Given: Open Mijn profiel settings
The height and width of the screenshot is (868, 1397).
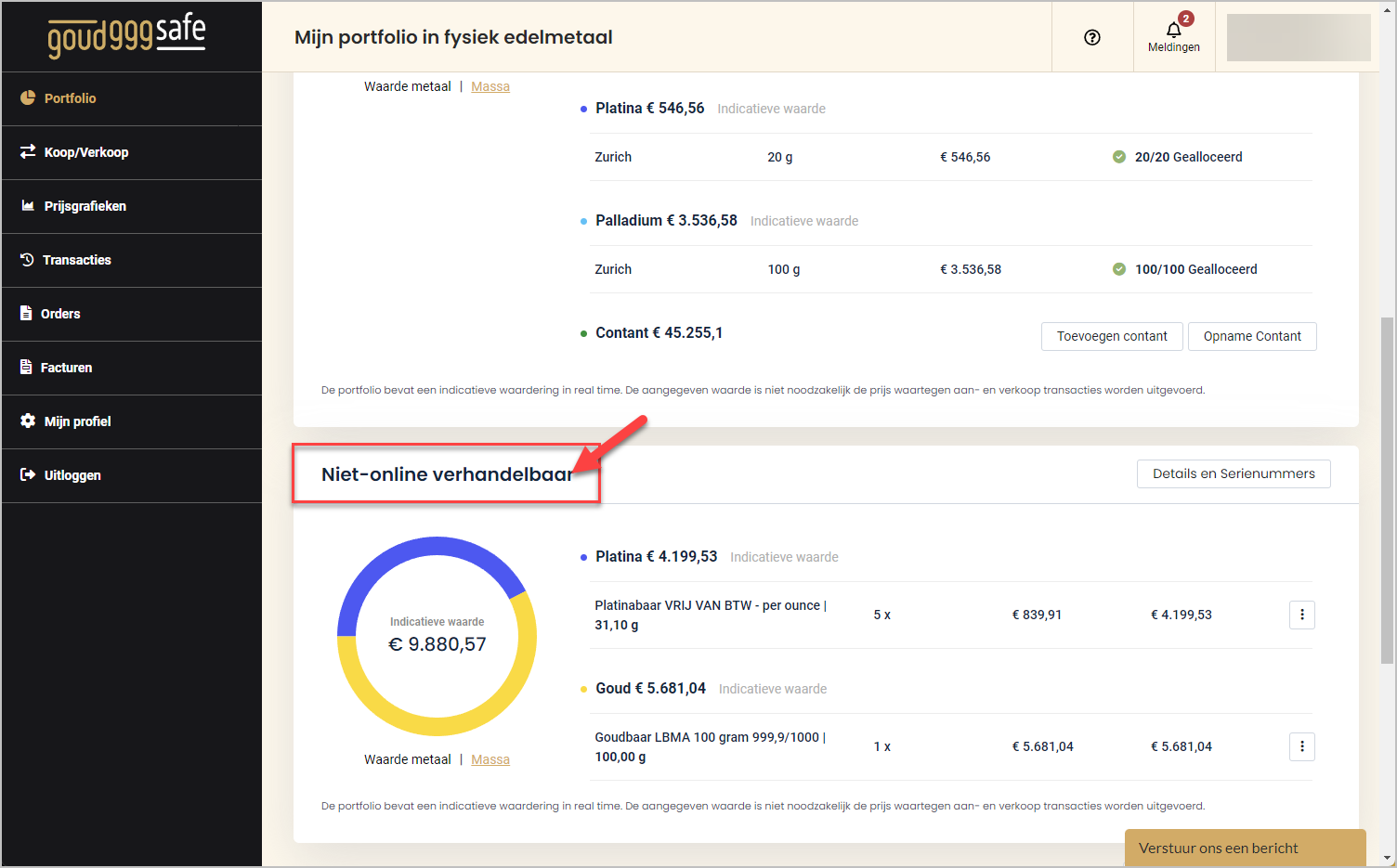Looking at the screenshot, I should pos(132,421).
